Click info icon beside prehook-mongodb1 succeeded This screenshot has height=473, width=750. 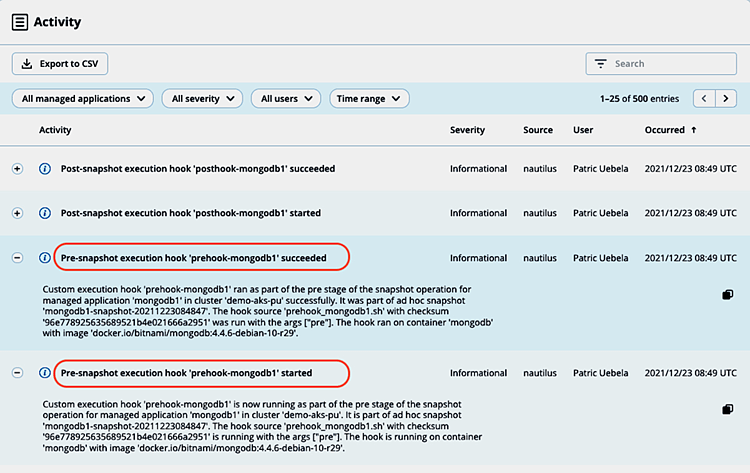coord(44,257)
